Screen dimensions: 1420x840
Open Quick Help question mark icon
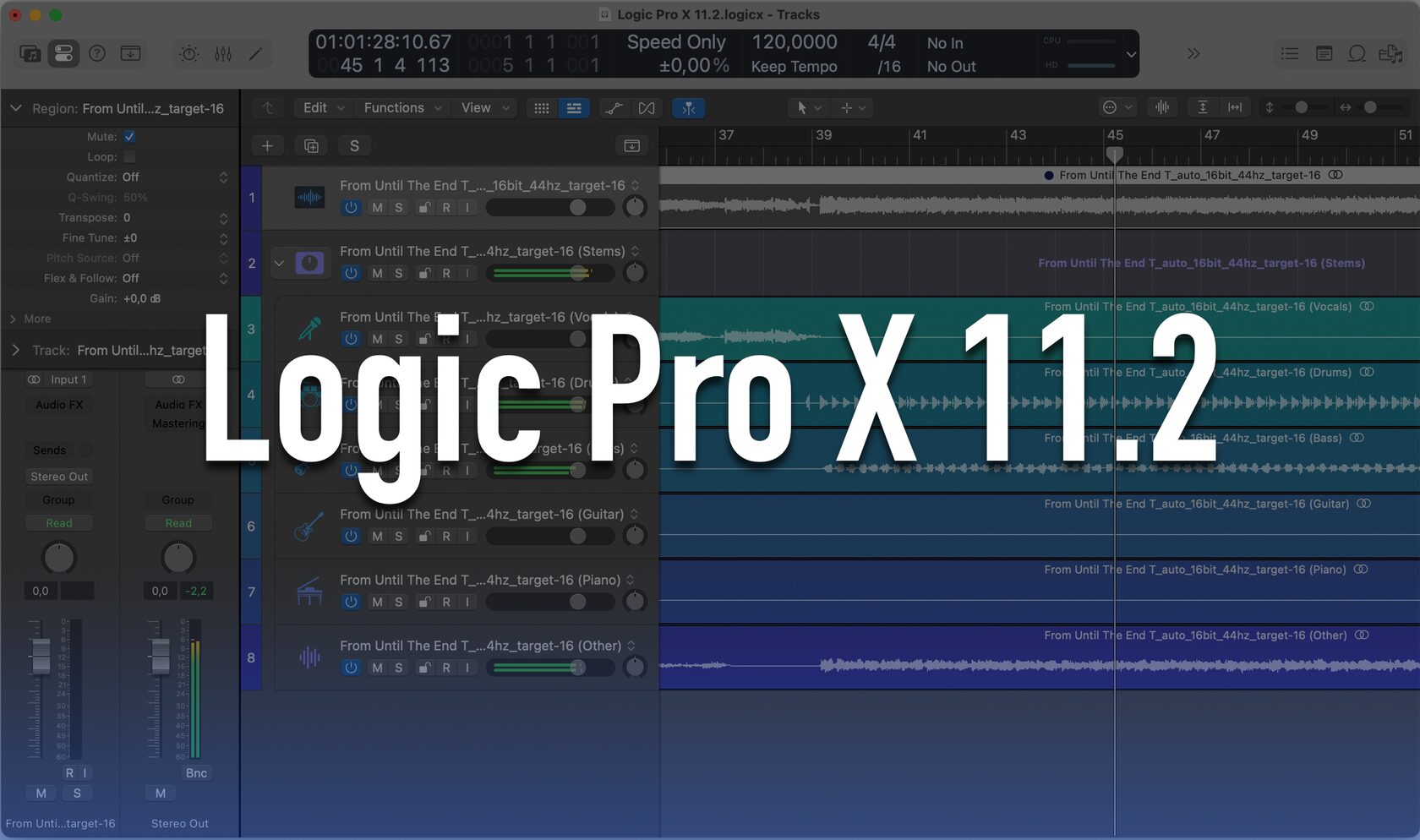click(x=97, y=54)
